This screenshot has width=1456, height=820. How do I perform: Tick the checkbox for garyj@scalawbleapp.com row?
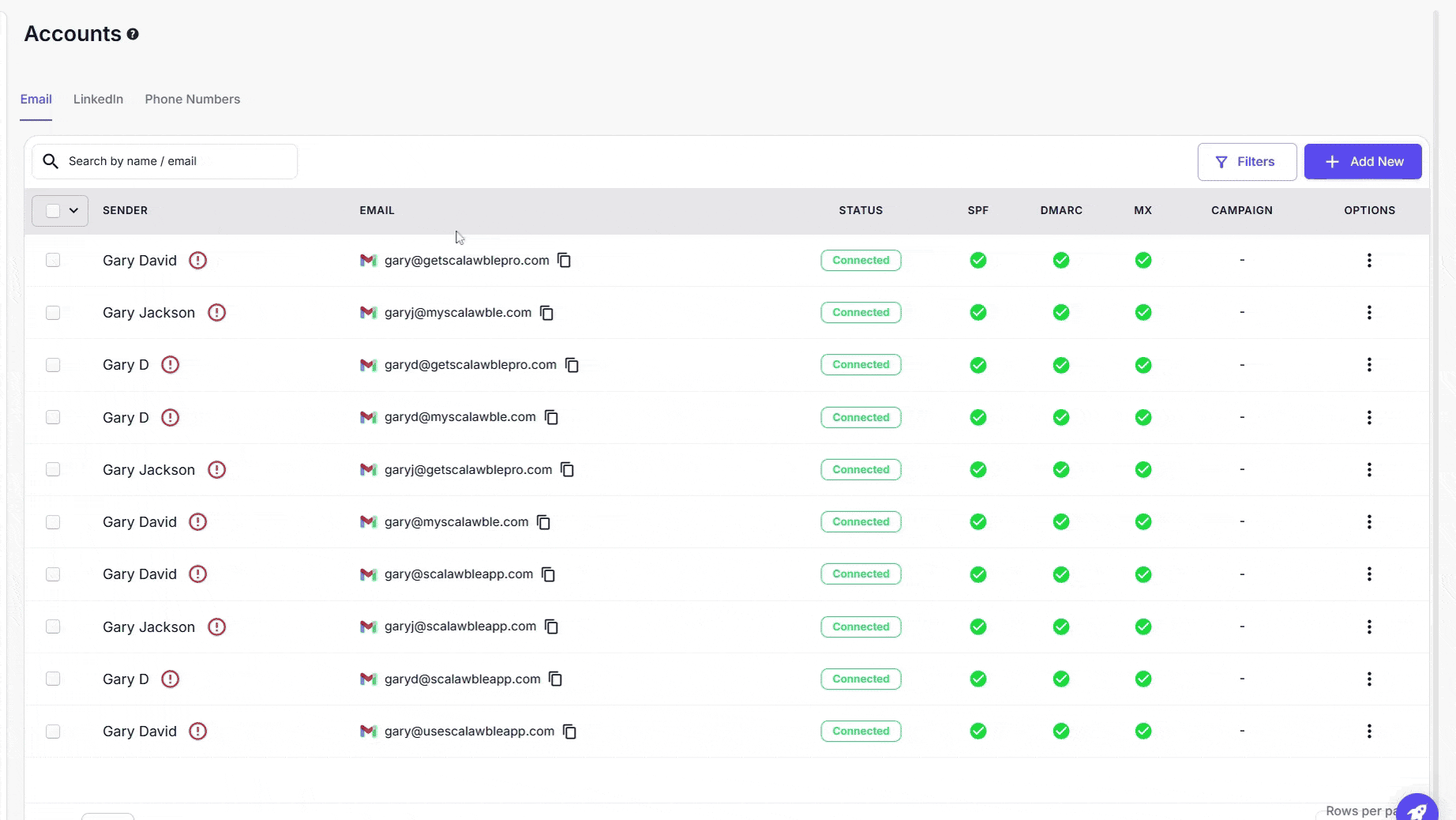[x=53, y=627]
